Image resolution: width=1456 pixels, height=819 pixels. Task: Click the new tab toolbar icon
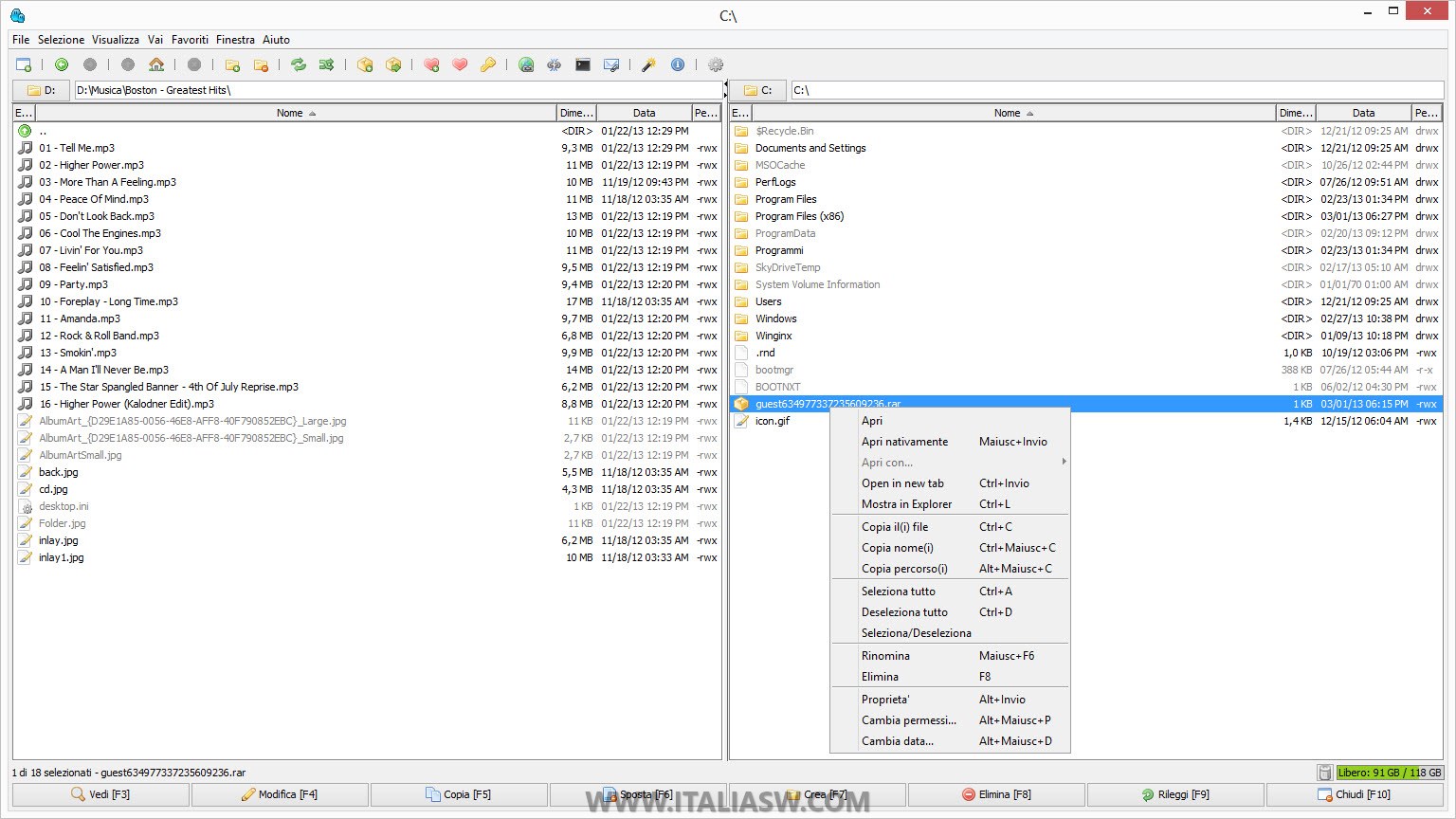24,64
